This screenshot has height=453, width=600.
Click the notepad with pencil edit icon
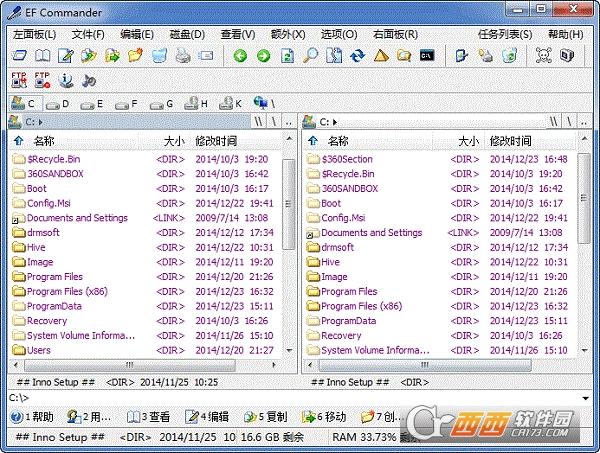(x=66, y=56)
